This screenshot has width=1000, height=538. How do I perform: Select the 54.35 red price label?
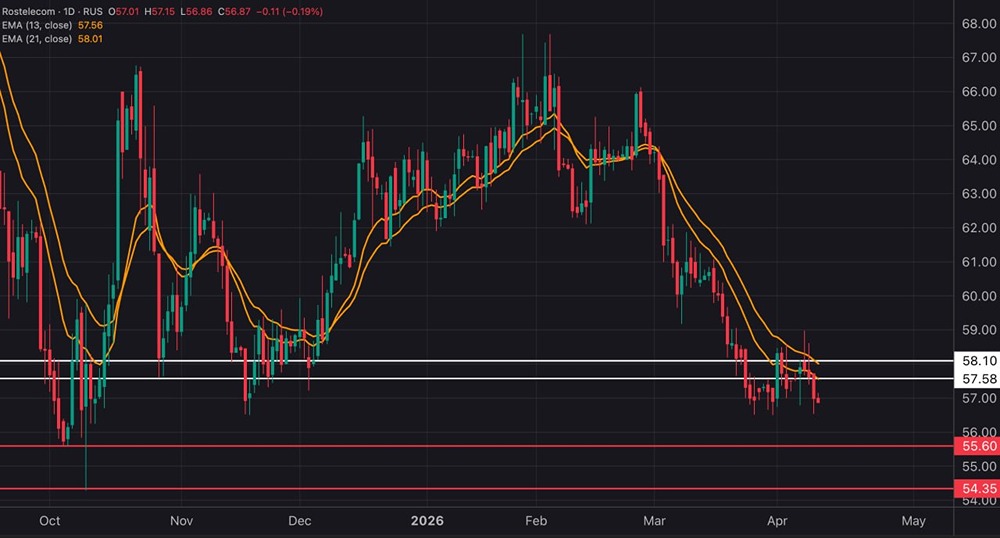point(978,488)
